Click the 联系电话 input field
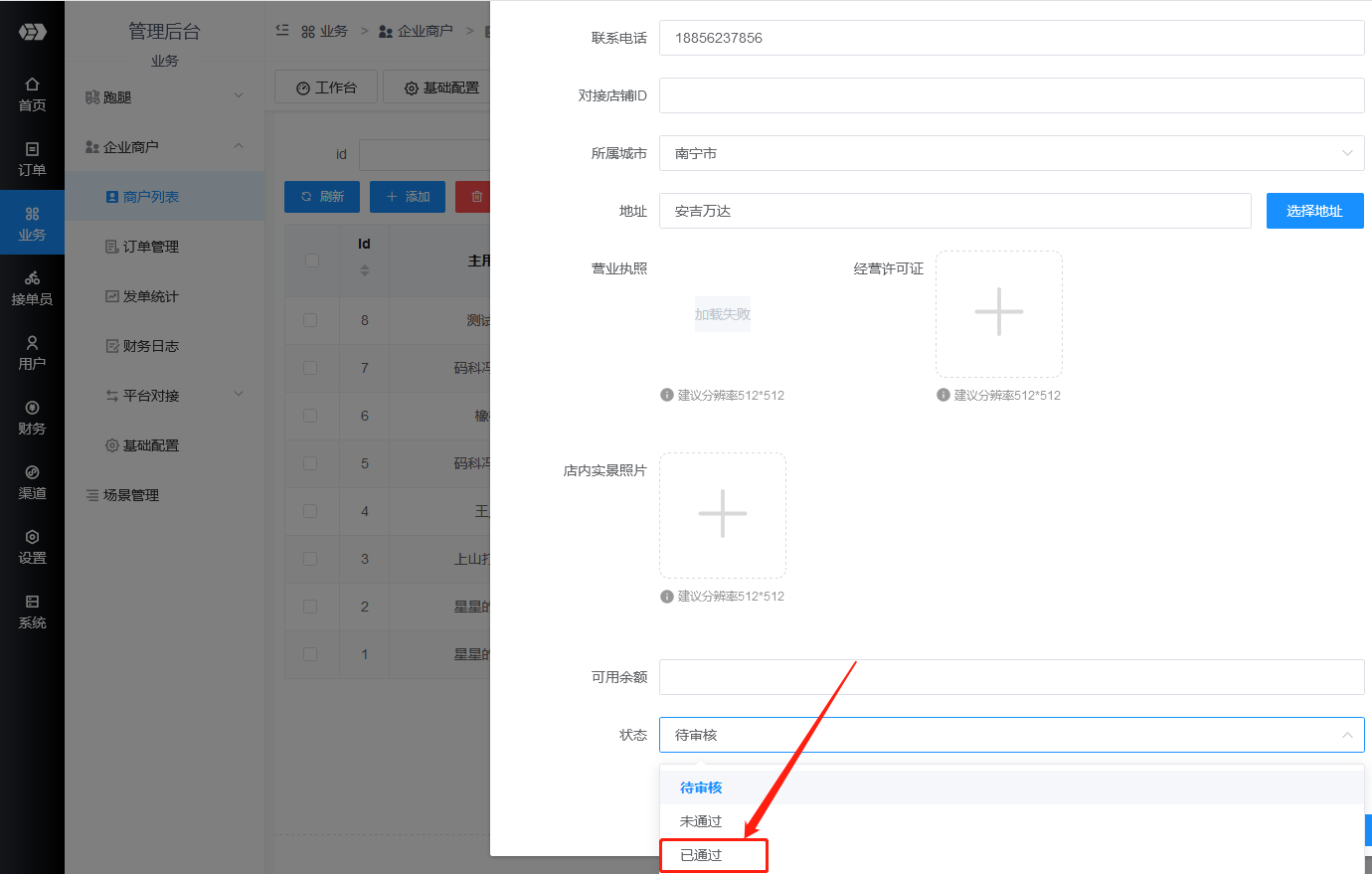Image resolution: width=1372 pixels, height=874 pixels. click(x=1011, y=38)
